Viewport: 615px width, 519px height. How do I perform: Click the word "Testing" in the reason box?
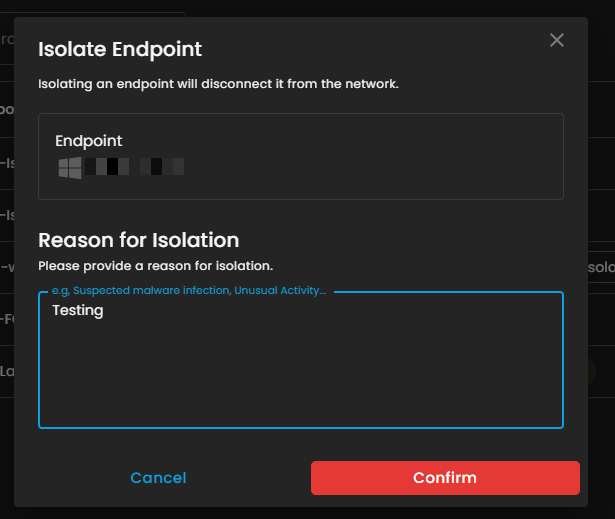[x=78, y=311]
